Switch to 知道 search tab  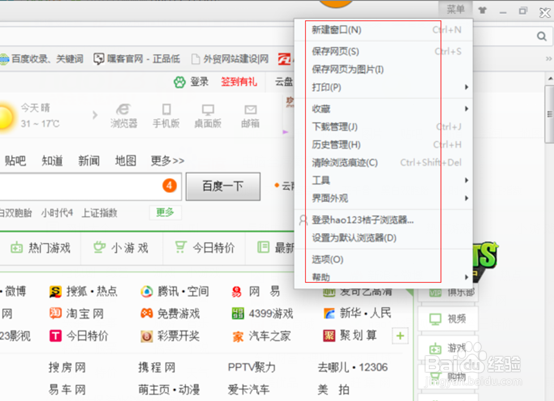[52, 161]
